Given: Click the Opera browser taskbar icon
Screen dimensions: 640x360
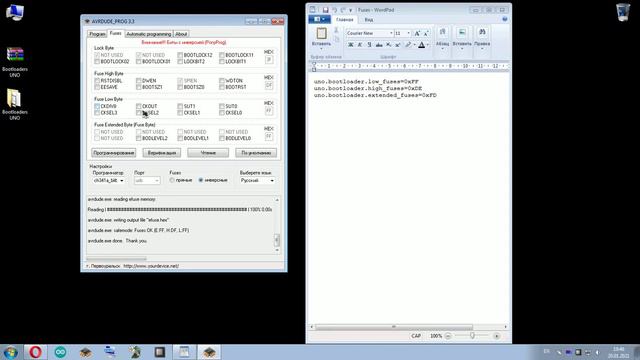Looking at the screenshot, I should (x=35, y=352).
